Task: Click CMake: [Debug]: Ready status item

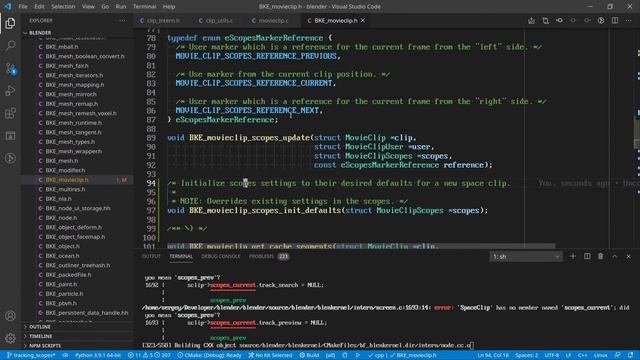Action: click(209, 355)
